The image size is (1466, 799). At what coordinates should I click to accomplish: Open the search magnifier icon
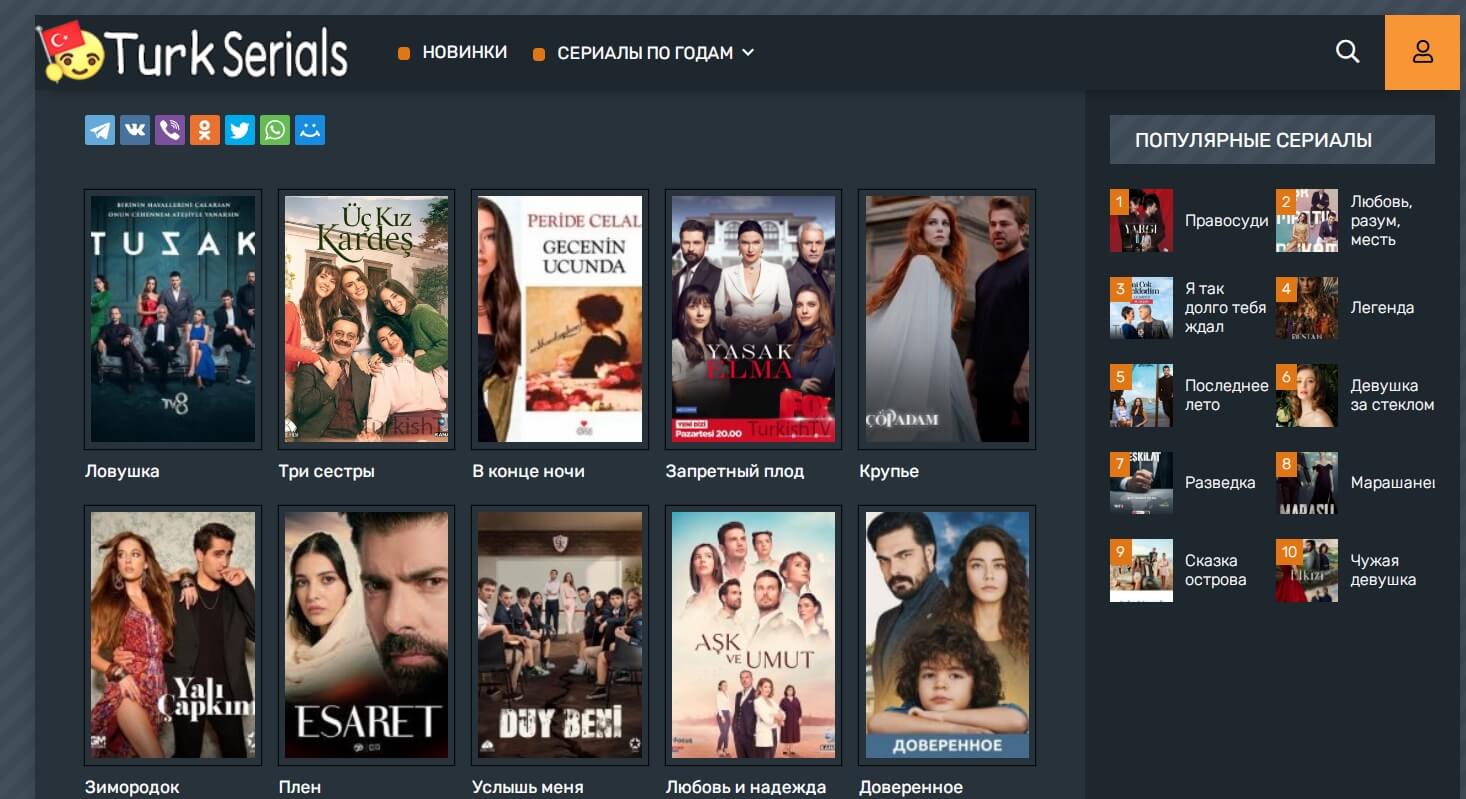tap(1347, 52)
